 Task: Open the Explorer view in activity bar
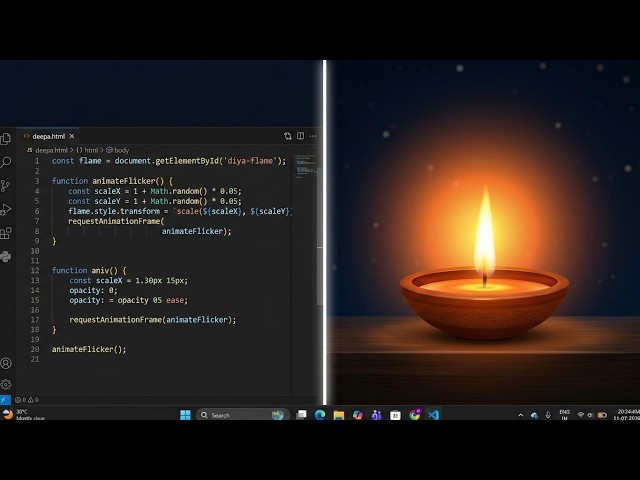(x=6, y=139)
